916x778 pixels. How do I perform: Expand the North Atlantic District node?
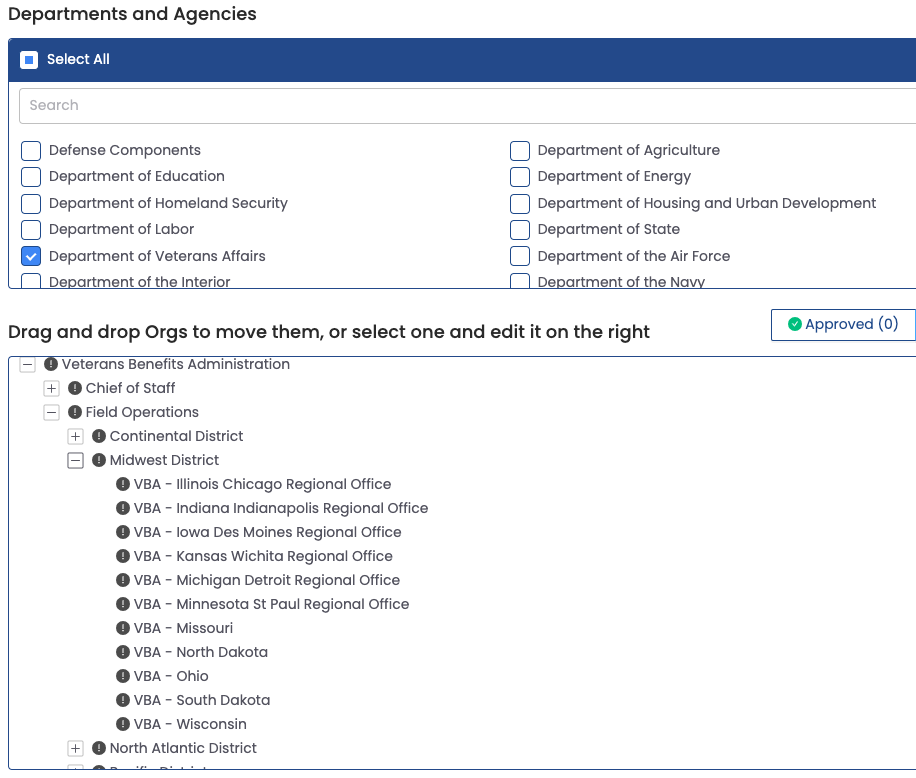[75, 748]
